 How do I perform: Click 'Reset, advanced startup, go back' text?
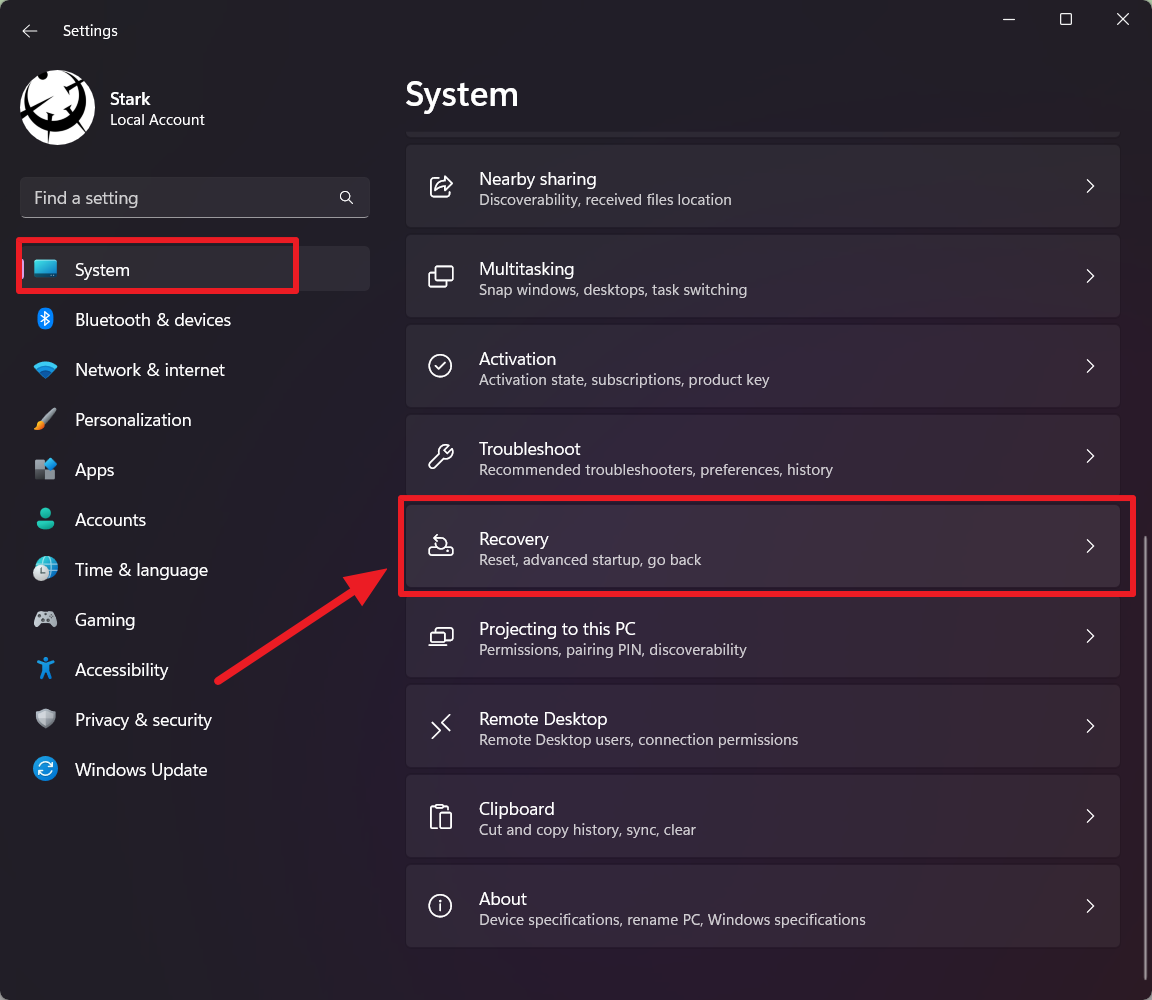tap(590, 560)
